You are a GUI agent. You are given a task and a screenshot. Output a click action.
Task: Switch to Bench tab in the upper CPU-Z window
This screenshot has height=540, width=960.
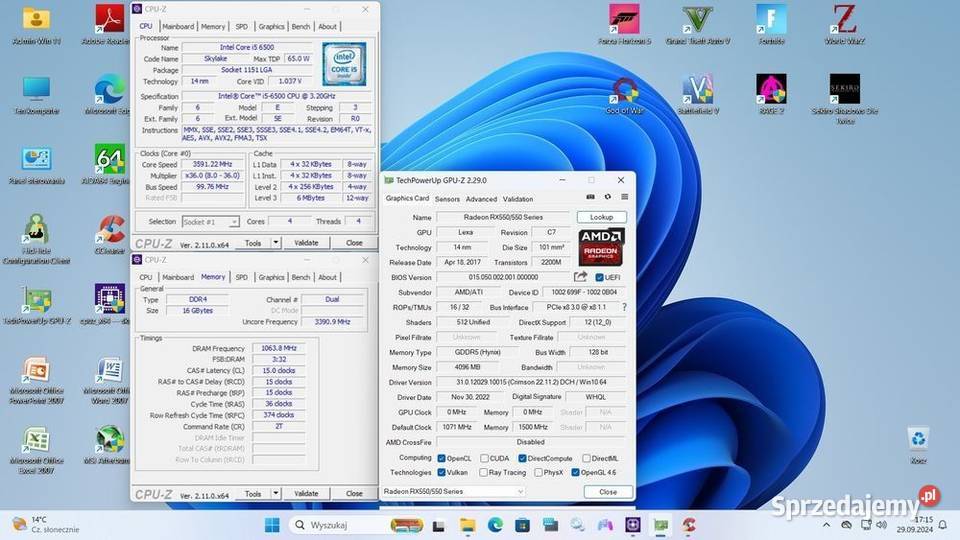(301, 26)
